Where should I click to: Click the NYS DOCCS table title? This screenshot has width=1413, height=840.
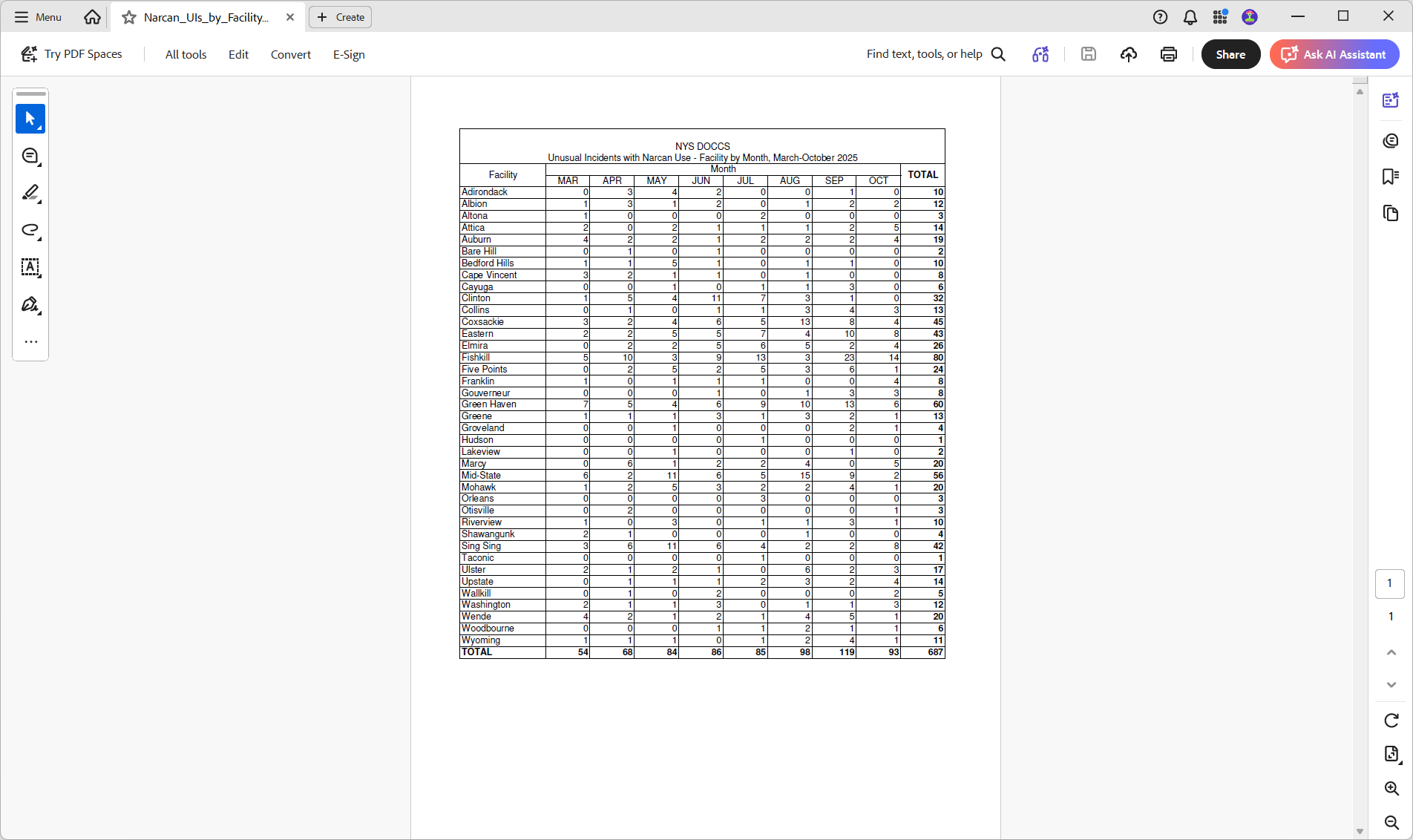point(703,146)
